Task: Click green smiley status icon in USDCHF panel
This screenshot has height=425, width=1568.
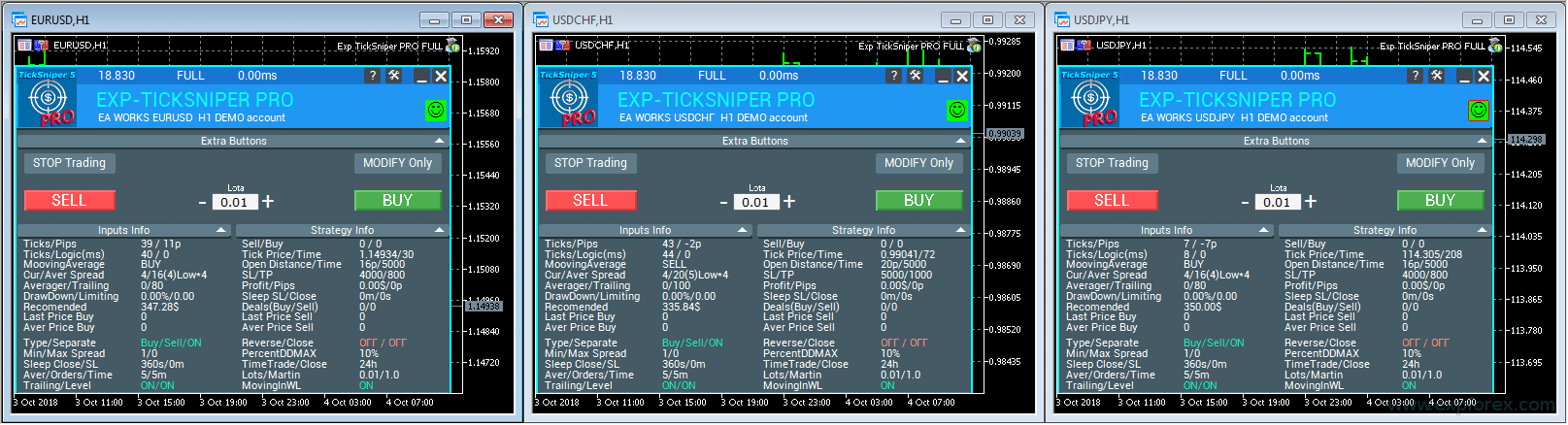Action: pos(956,111)
